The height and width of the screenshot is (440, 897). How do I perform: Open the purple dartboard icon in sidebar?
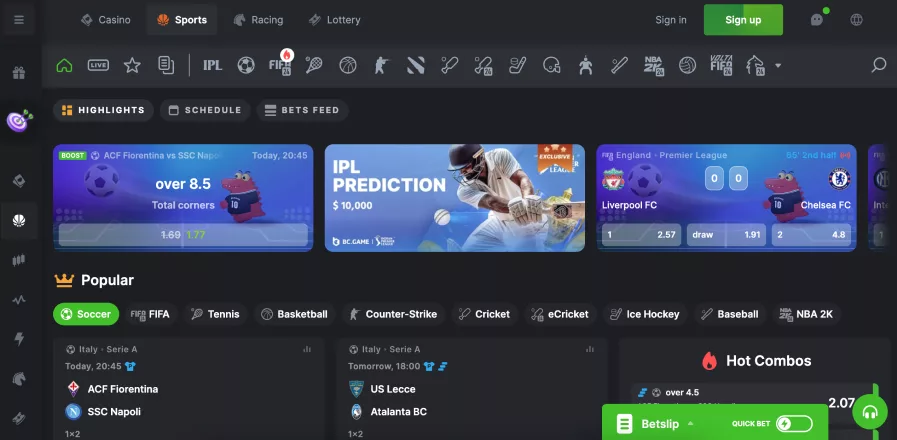(19, 121)
